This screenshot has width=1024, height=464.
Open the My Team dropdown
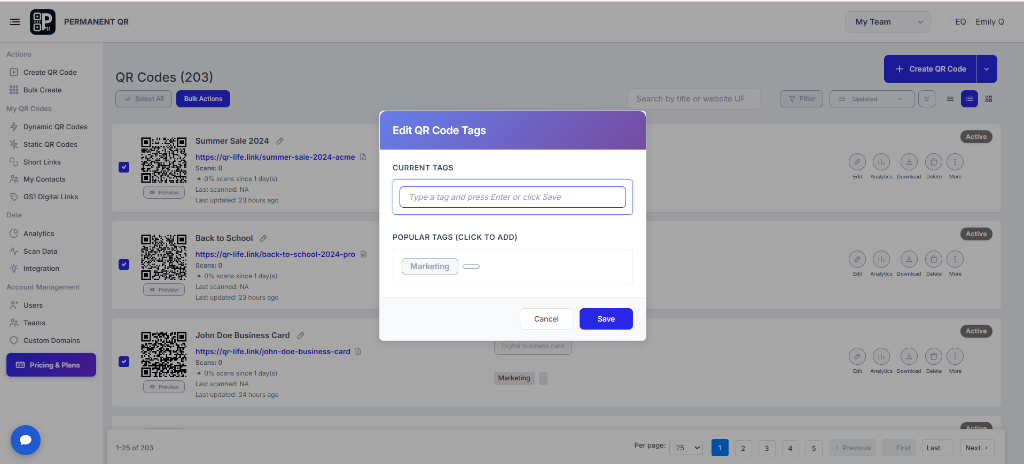(888, 22)
